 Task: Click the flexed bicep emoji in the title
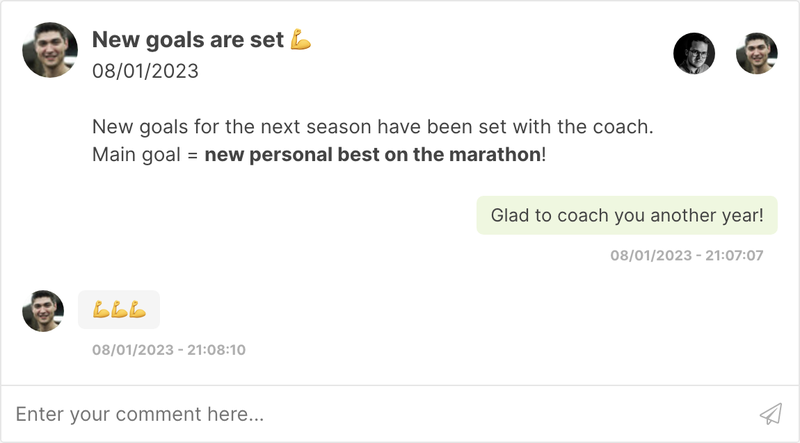(x=301, y=40)
